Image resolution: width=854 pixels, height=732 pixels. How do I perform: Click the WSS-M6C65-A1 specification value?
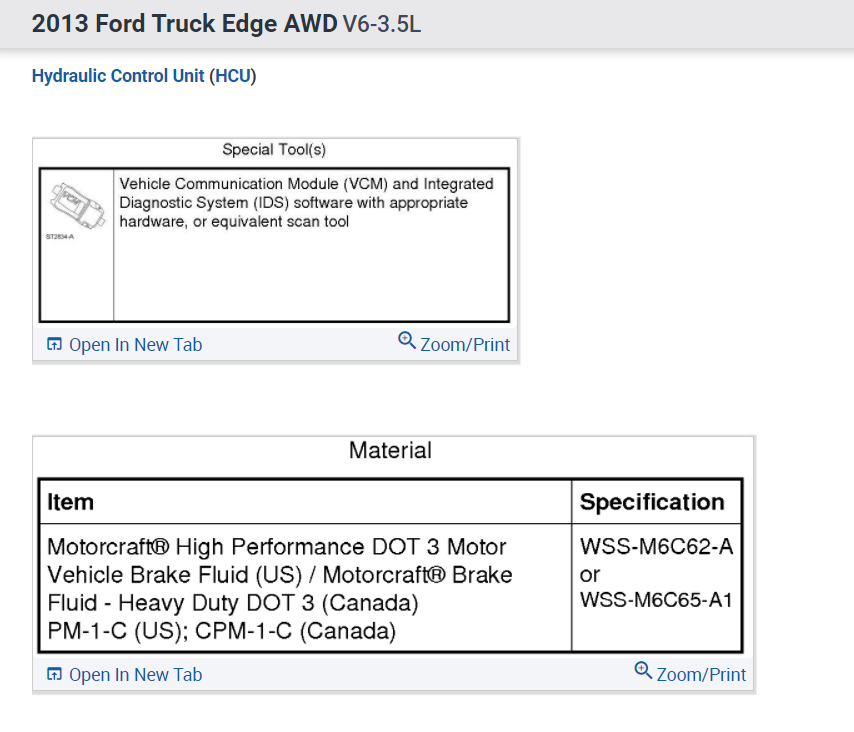pyautogui.click(x=656, y=600)
